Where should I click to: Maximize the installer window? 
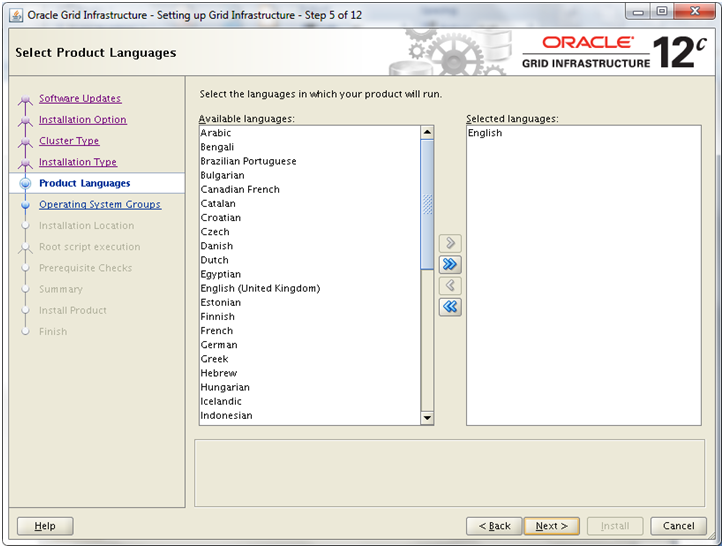662,12
